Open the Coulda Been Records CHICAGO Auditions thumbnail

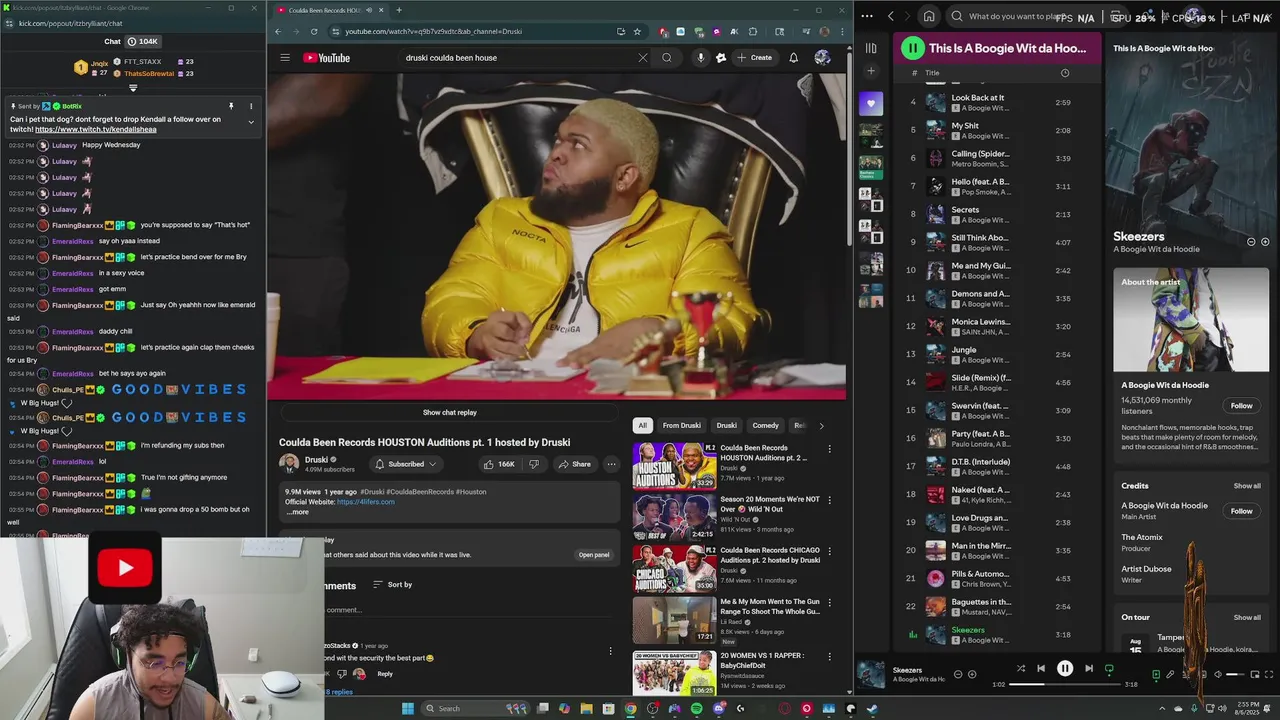tap(674, 568)
